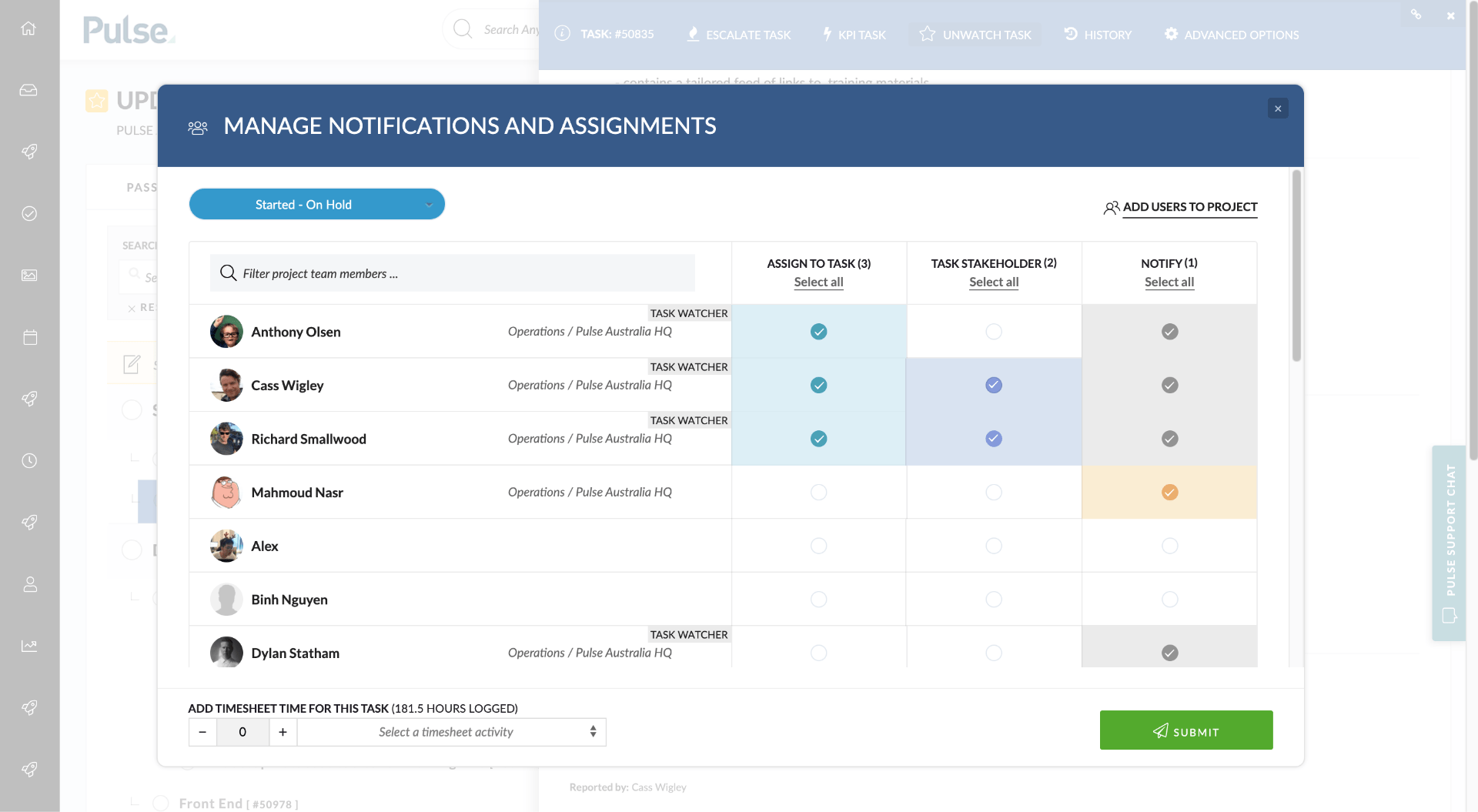Image resolution: width=1478 pixels, height=812 pixels.
Task: Click the KPI TASK option
Action: [x=854, y=35]
